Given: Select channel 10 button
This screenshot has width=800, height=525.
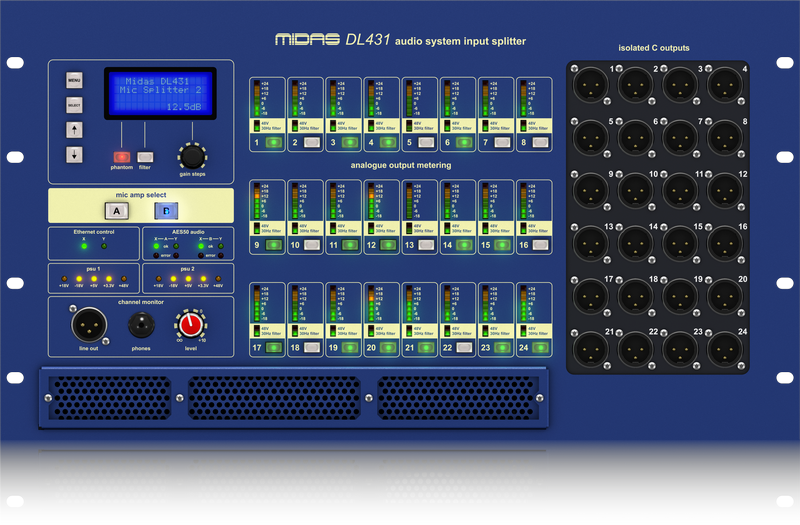Looking at the screenshot, I should coord(312,245).
